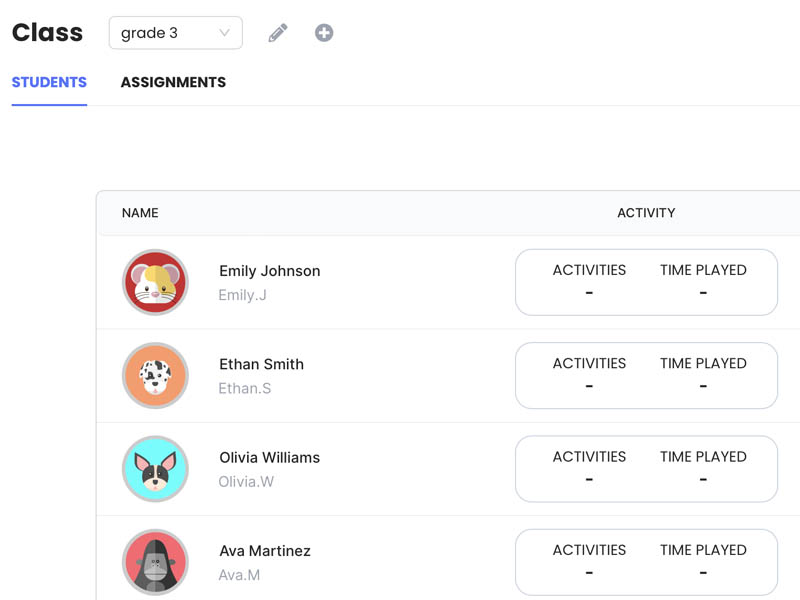Select Olivia Williams's name
The width and height of the screenshot is (800, 600).
click(270, 458)
